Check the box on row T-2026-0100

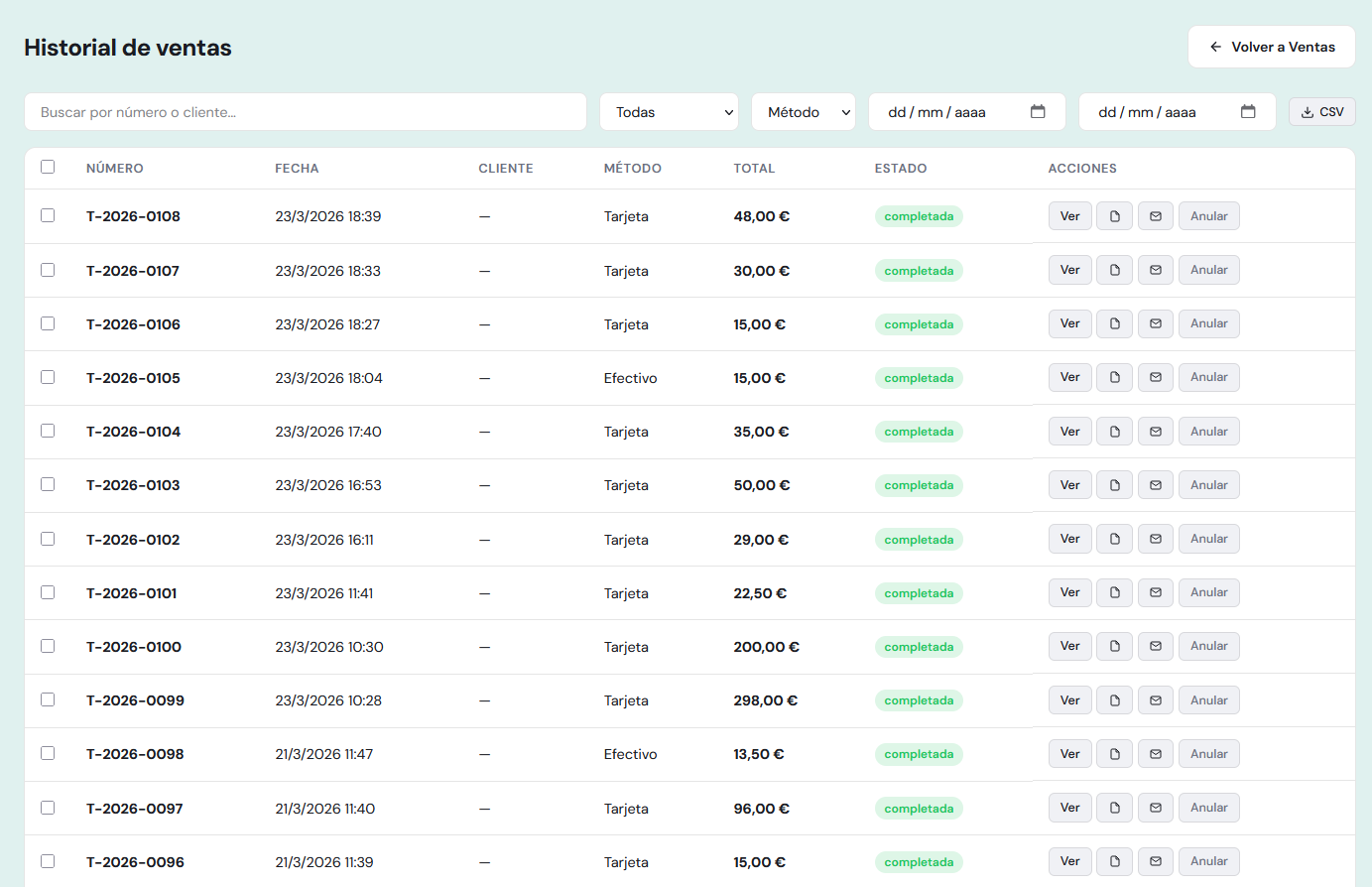pos(48,645)
